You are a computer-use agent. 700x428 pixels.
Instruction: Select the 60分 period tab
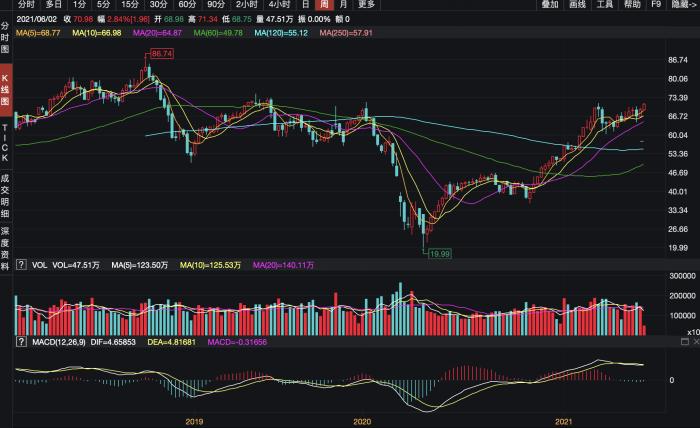[186, 5]
